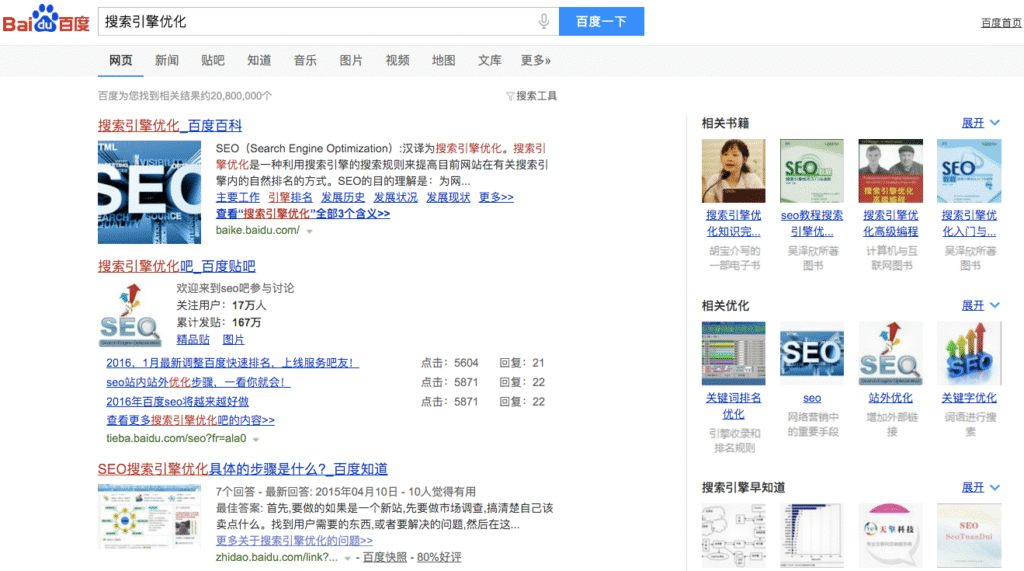Open SEO搜索引擎优化具体的步骤是什么 result title
Viewport: 1024px width, 571px height.
coord(242,468)
